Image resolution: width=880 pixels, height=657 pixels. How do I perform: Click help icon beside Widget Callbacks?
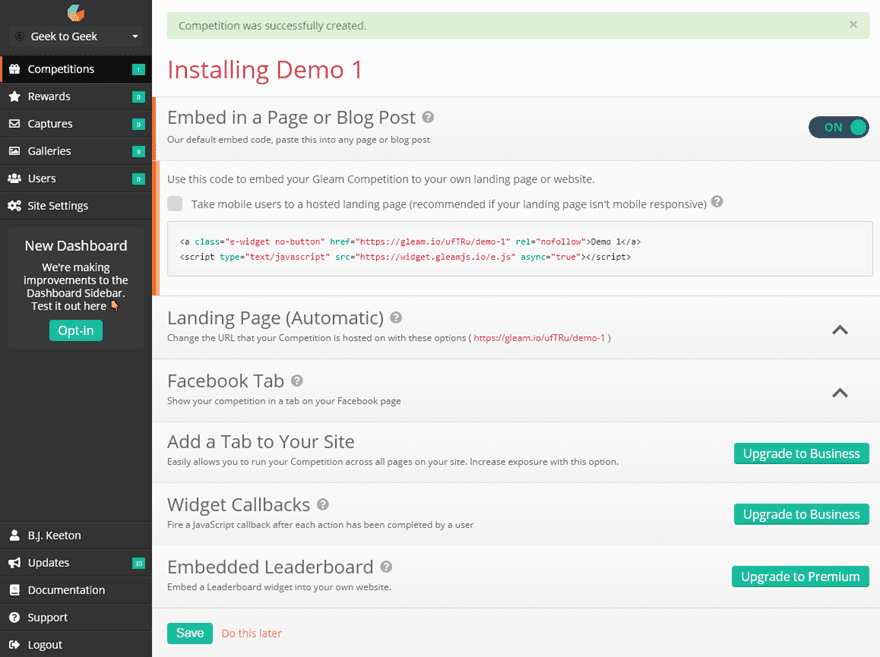coord(323,504)
